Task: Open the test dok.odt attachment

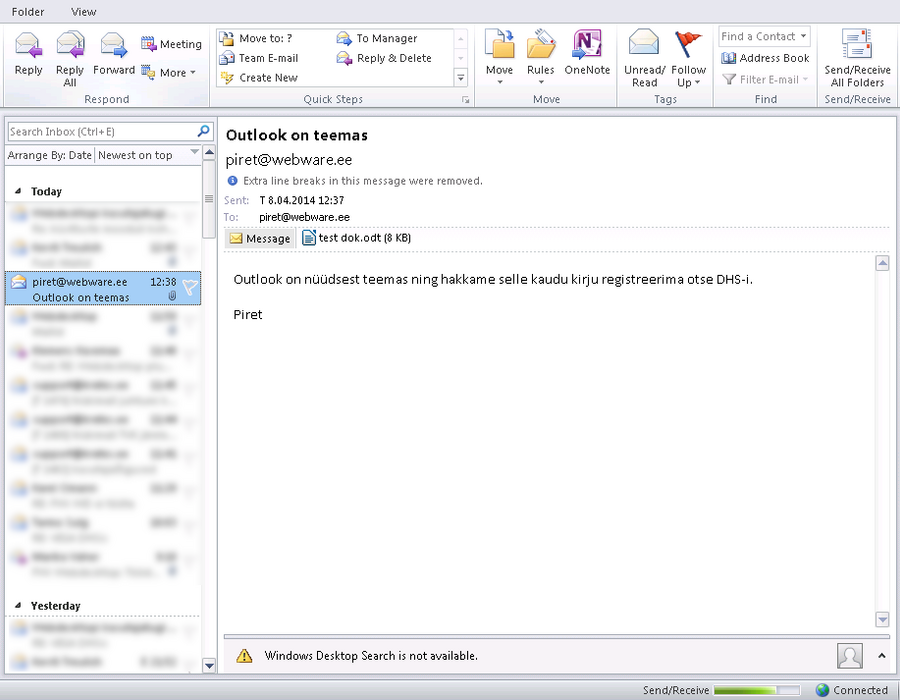Action: [x=356, y=238]
